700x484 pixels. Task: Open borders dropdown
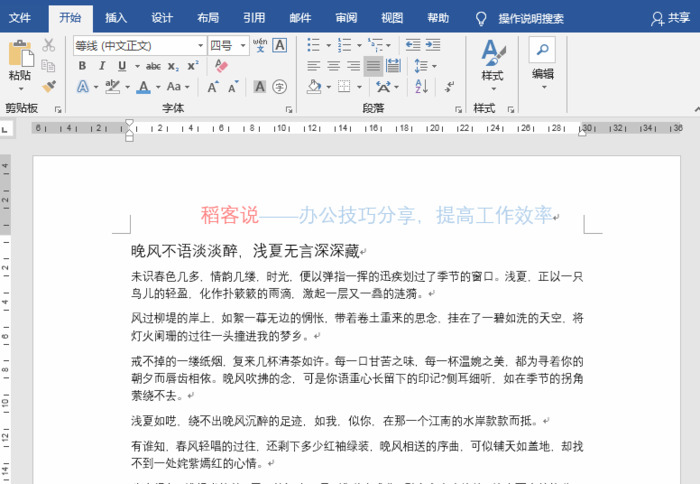coord(359,87)
